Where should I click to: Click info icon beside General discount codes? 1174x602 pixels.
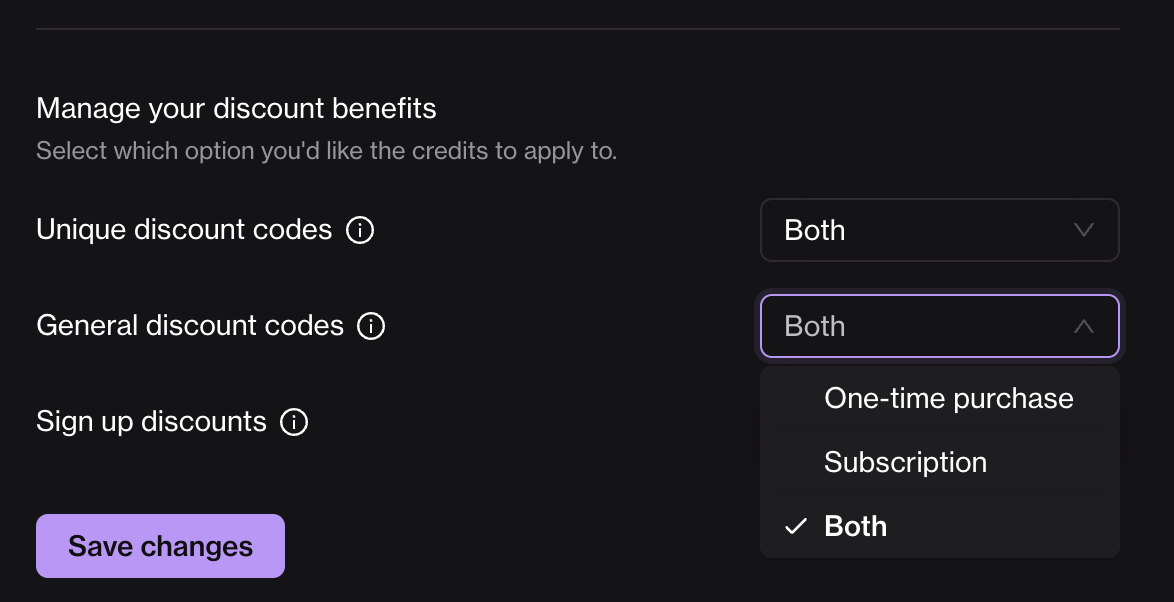coord(372,327)
